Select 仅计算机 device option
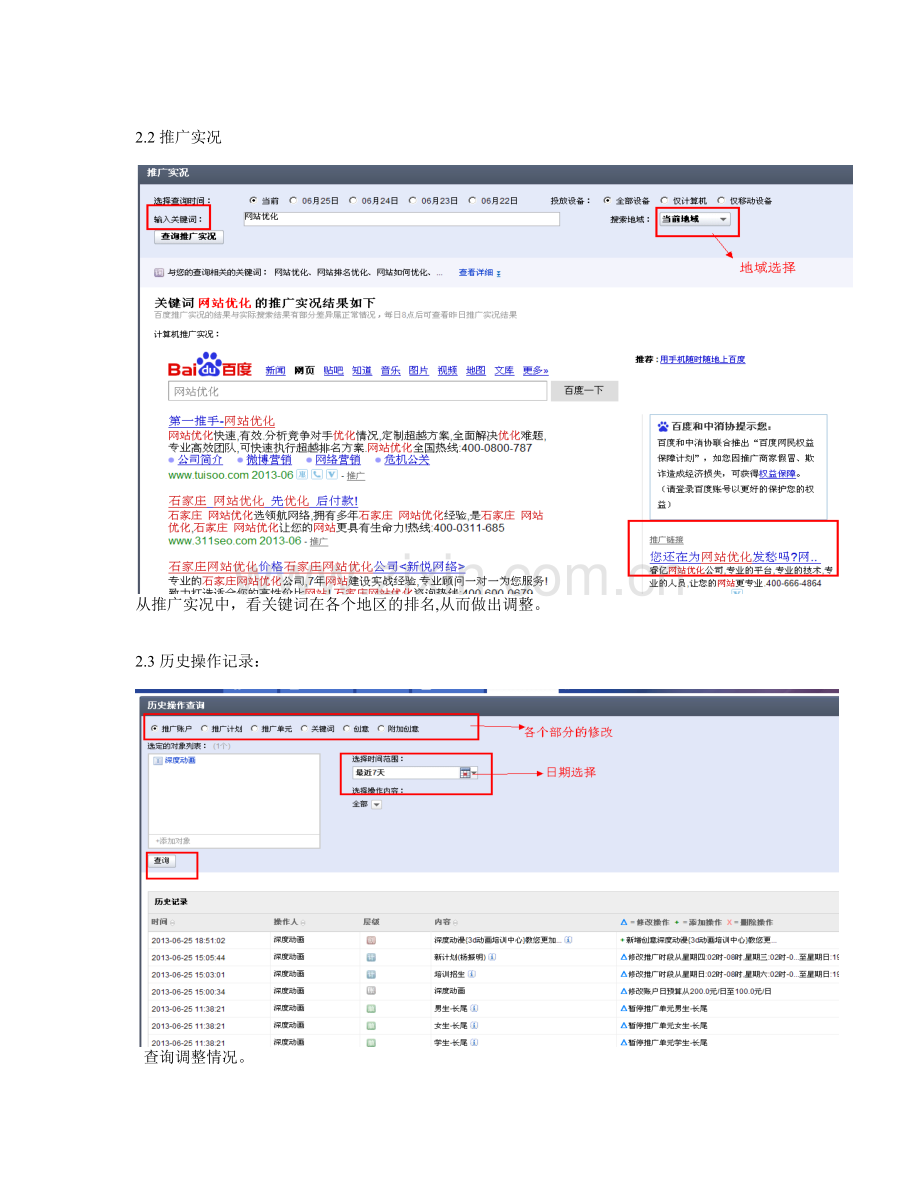Image resolution: width=920 pixels, height=1191 pixels. [x=664, y=201]
